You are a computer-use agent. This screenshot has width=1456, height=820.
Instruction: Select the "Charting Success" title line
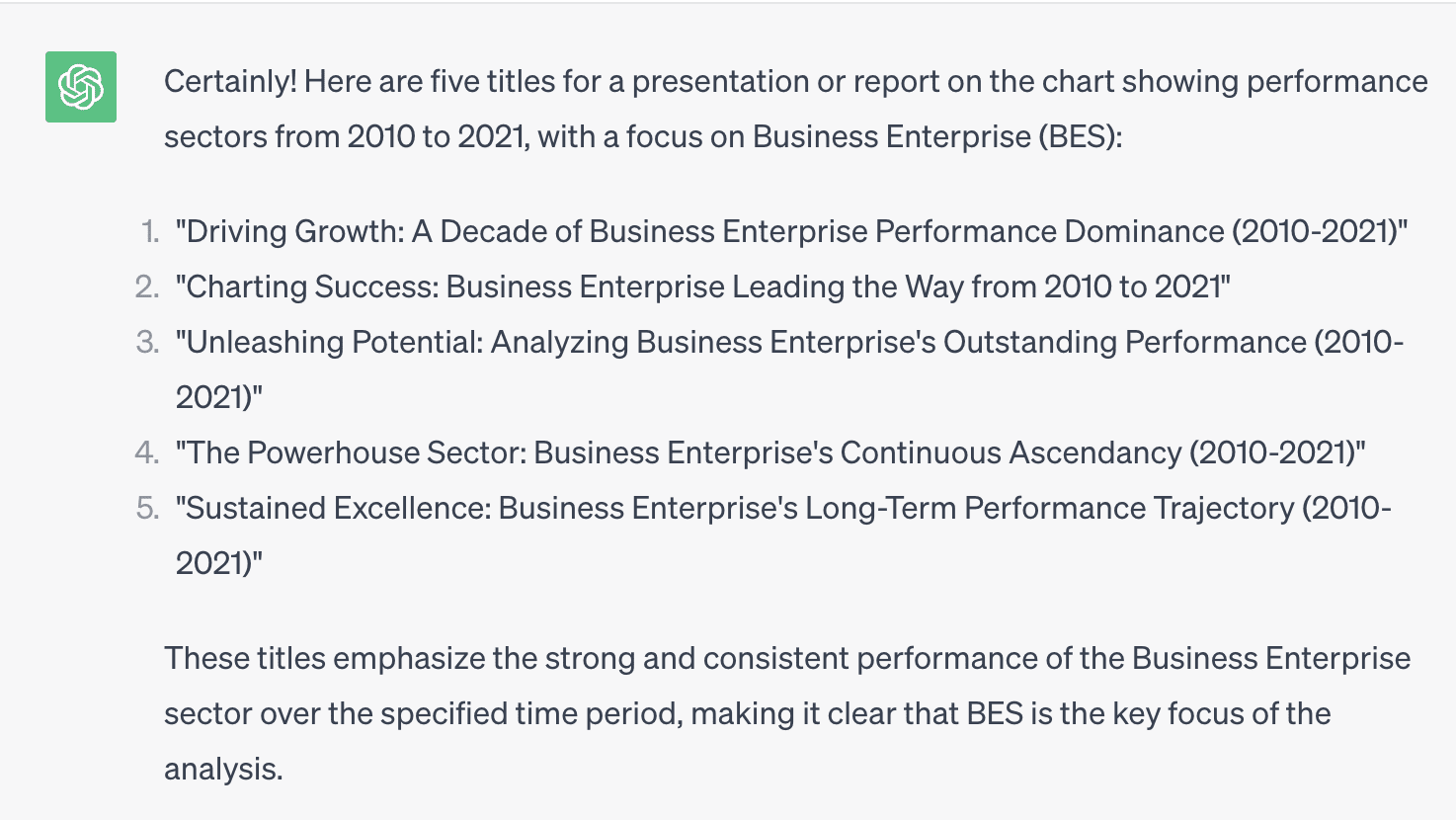(x=702, y=287)
